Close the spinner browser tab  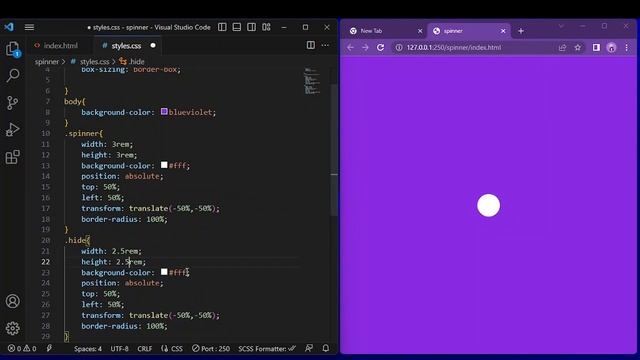pyautogui.click(x=503, y=31)
